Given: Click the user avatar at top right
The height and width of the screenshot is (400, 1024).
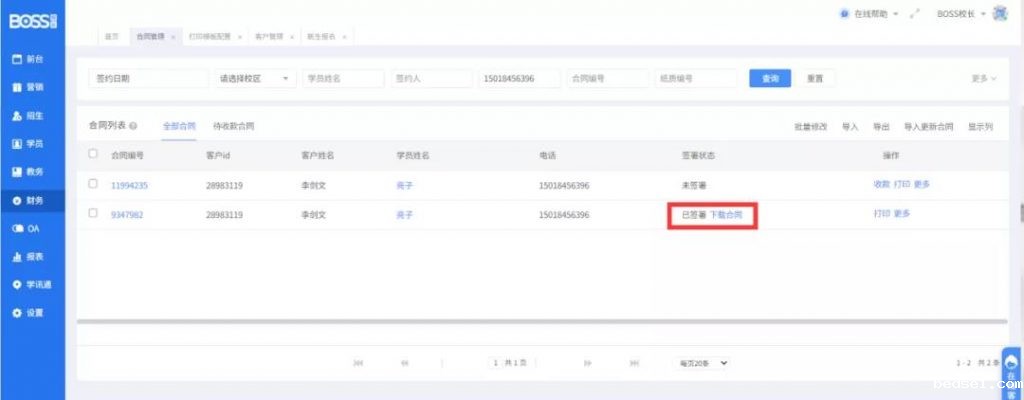Looking at the screenshot, I should 1001,14.
